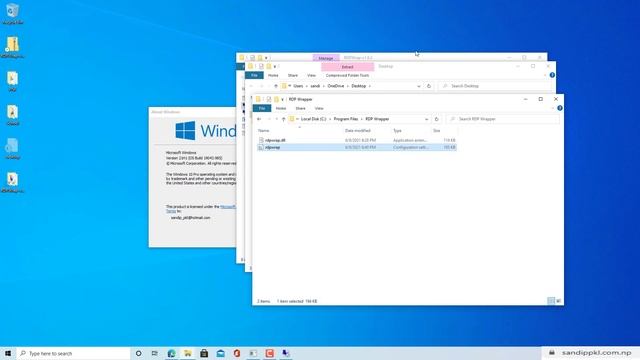Sort by Name column header

(263, 131)
